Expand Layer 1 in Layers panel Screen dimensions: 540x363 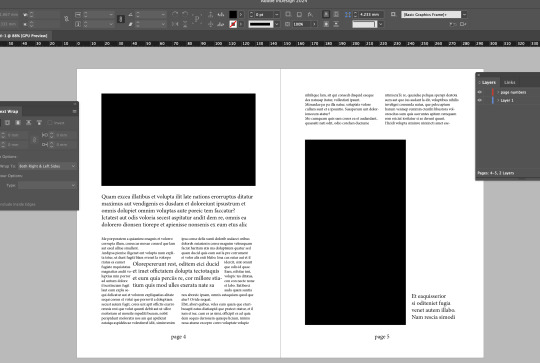coord(498,100)
